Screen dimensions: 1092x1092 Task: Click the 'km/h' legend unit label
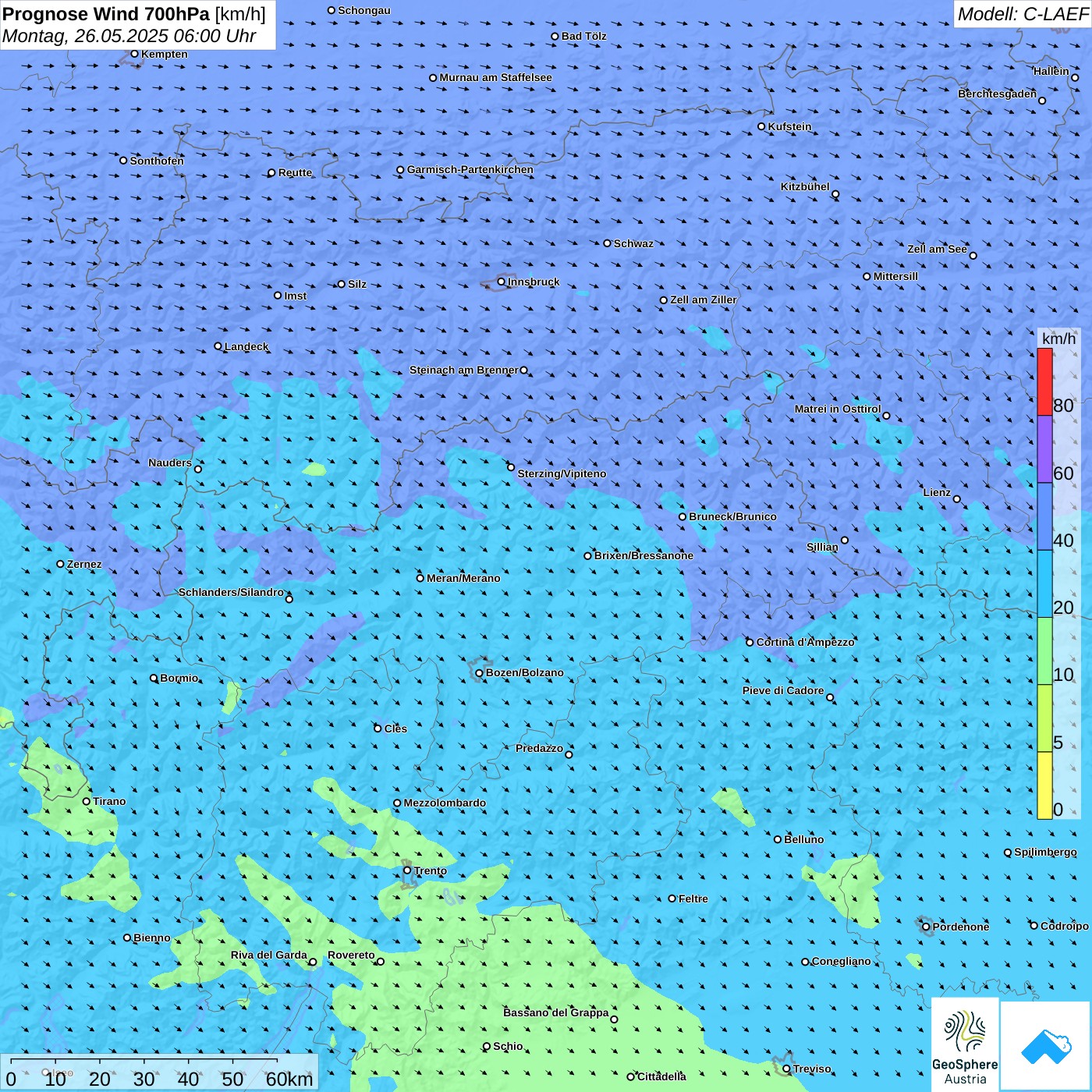(x=1058, y=339)
